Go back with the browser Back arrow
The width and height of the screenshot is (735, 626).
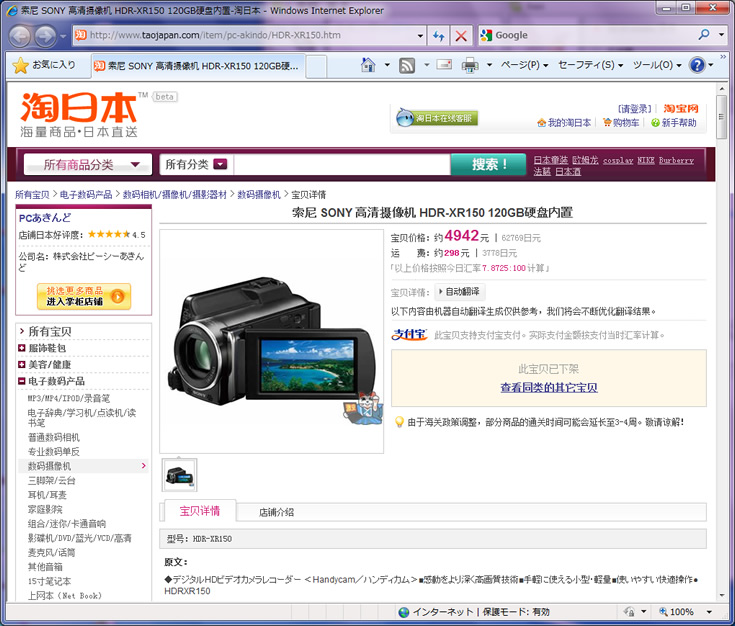click(x=20, y=36)
